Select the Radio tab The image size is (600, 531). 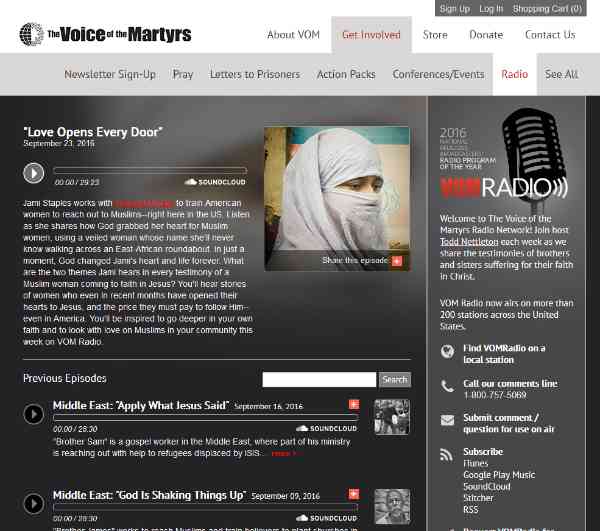515,74
